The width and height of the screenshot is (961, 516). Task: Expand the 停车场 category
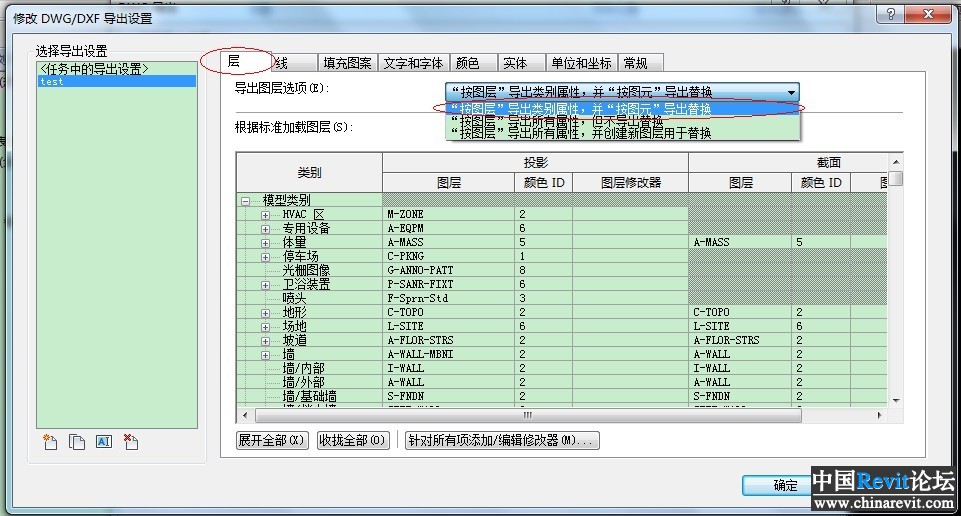tap(265, 257)
